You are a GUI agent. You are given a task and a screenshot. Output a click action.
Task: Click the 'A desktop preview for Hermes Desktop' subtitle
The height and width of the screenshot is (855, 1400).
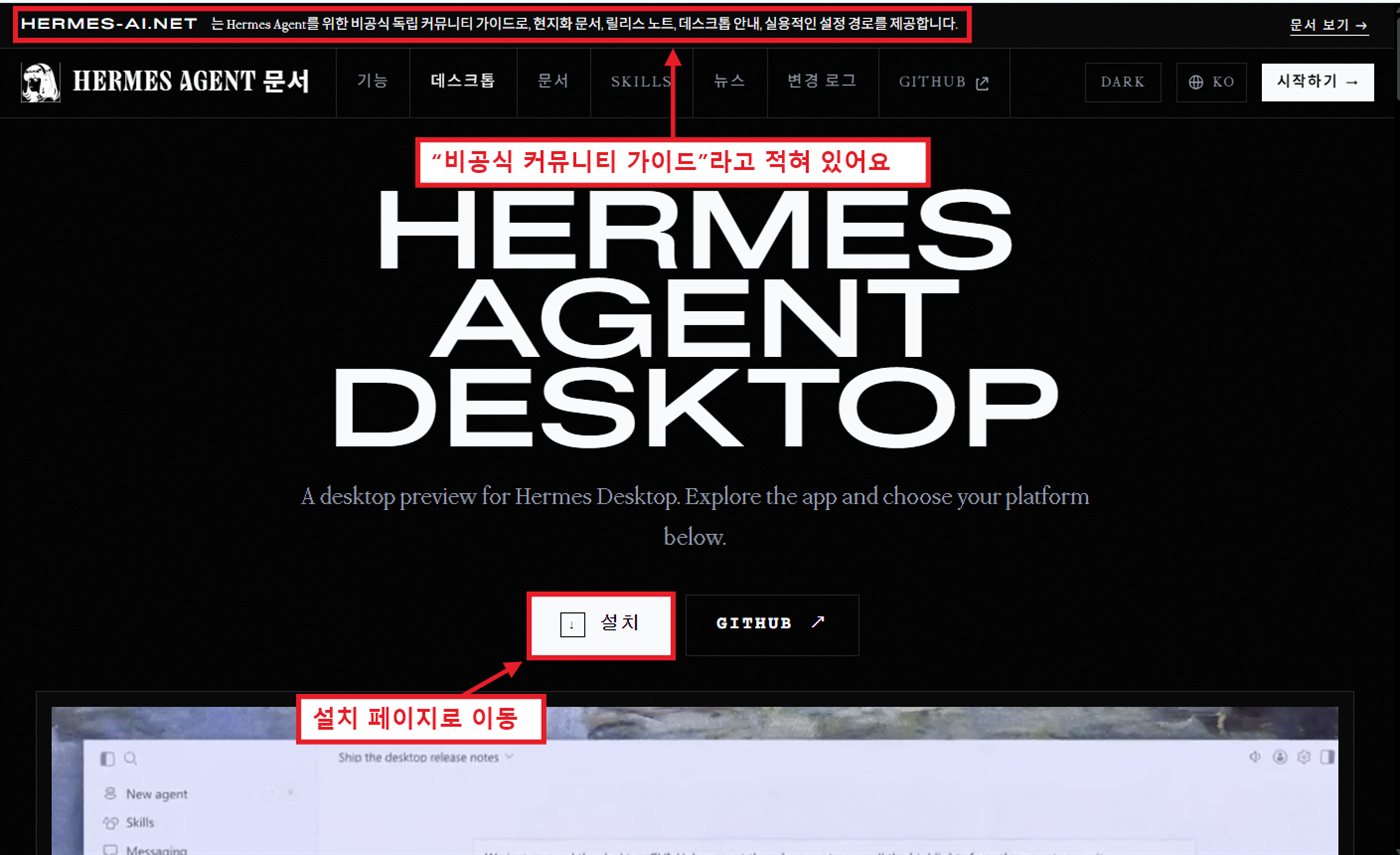pos(695,516)
